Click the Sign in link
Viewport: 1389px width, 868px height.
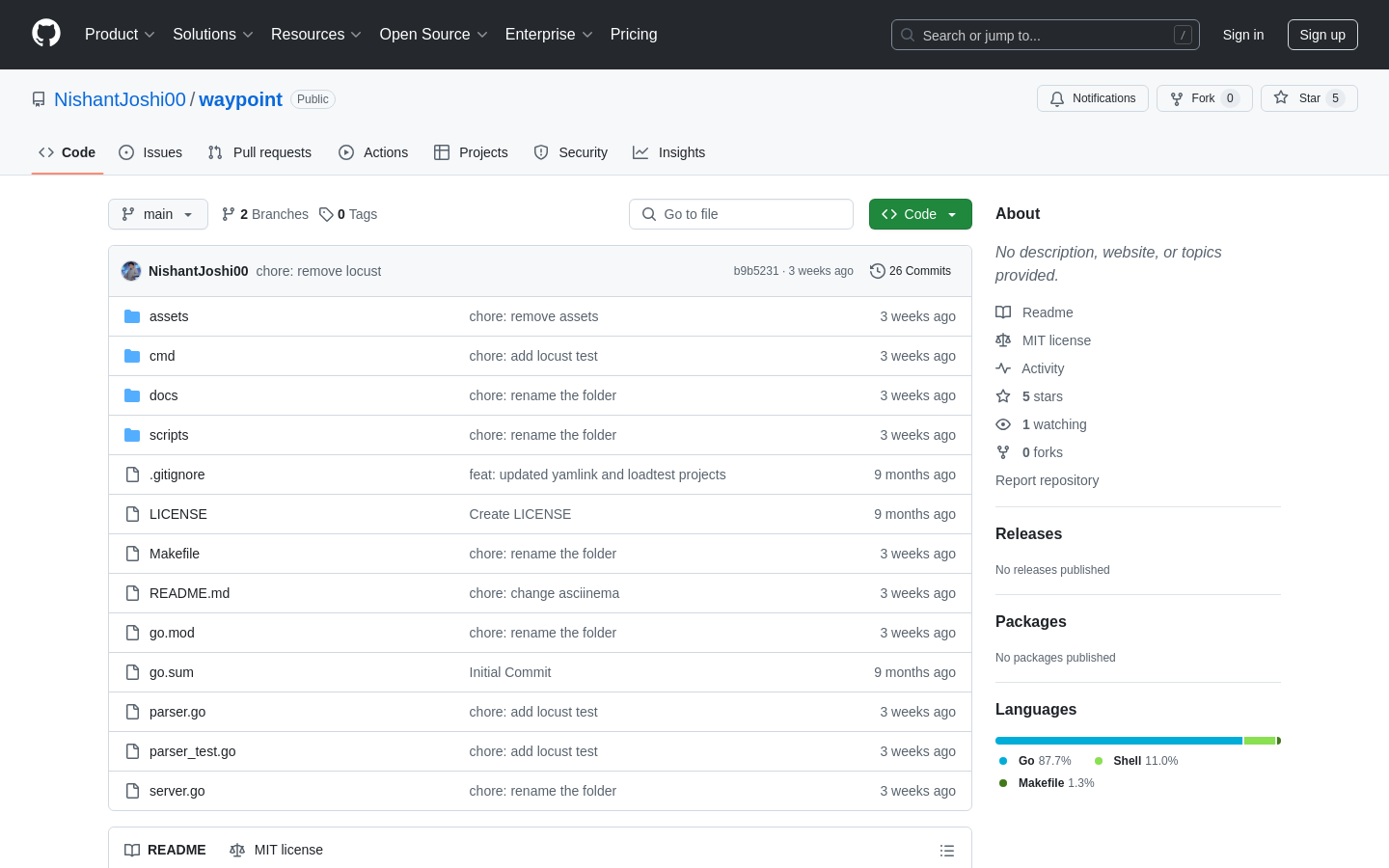(x=1243, y=35)
